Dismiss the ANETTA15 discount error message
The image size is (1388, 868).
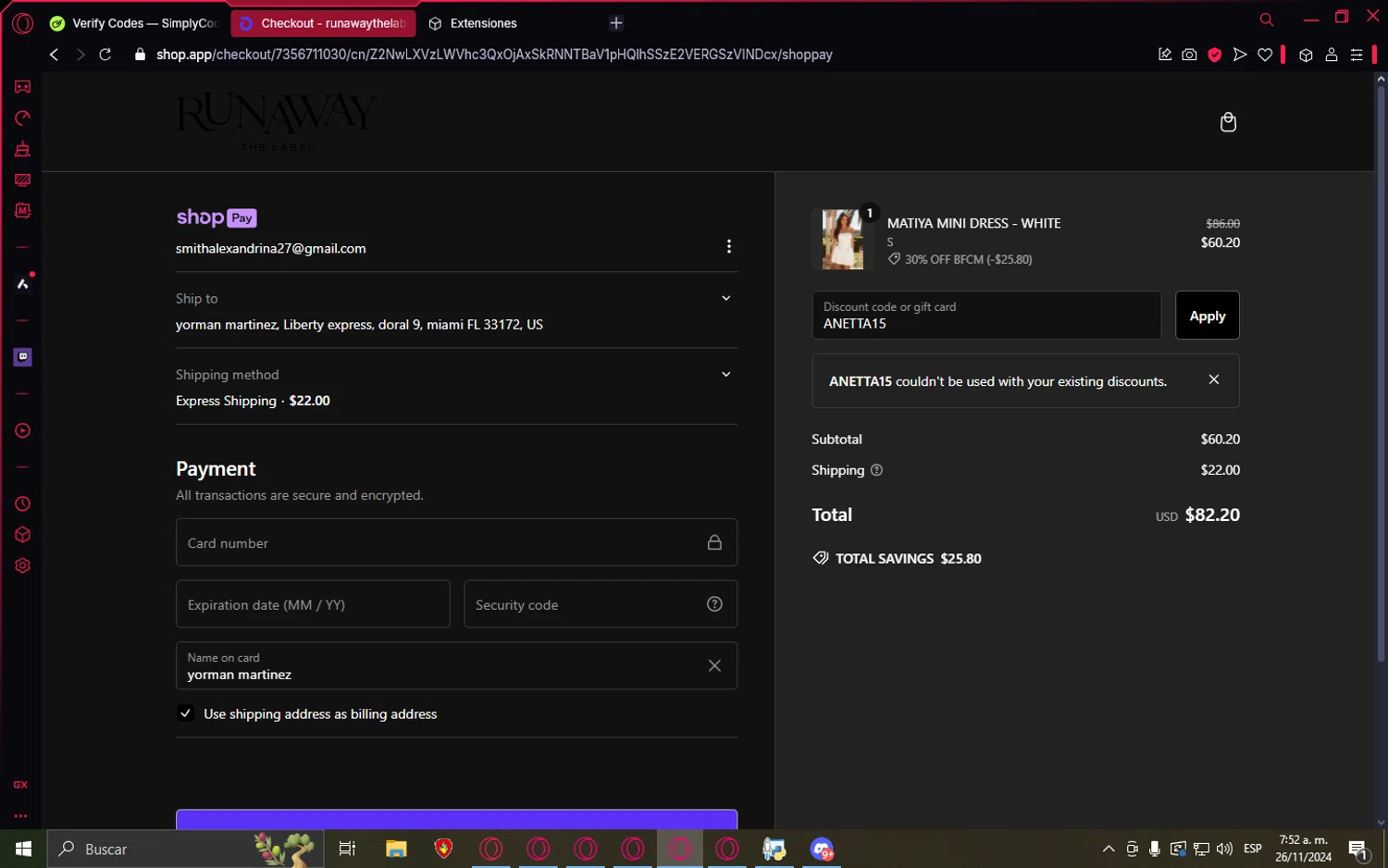click(1214, 379)
